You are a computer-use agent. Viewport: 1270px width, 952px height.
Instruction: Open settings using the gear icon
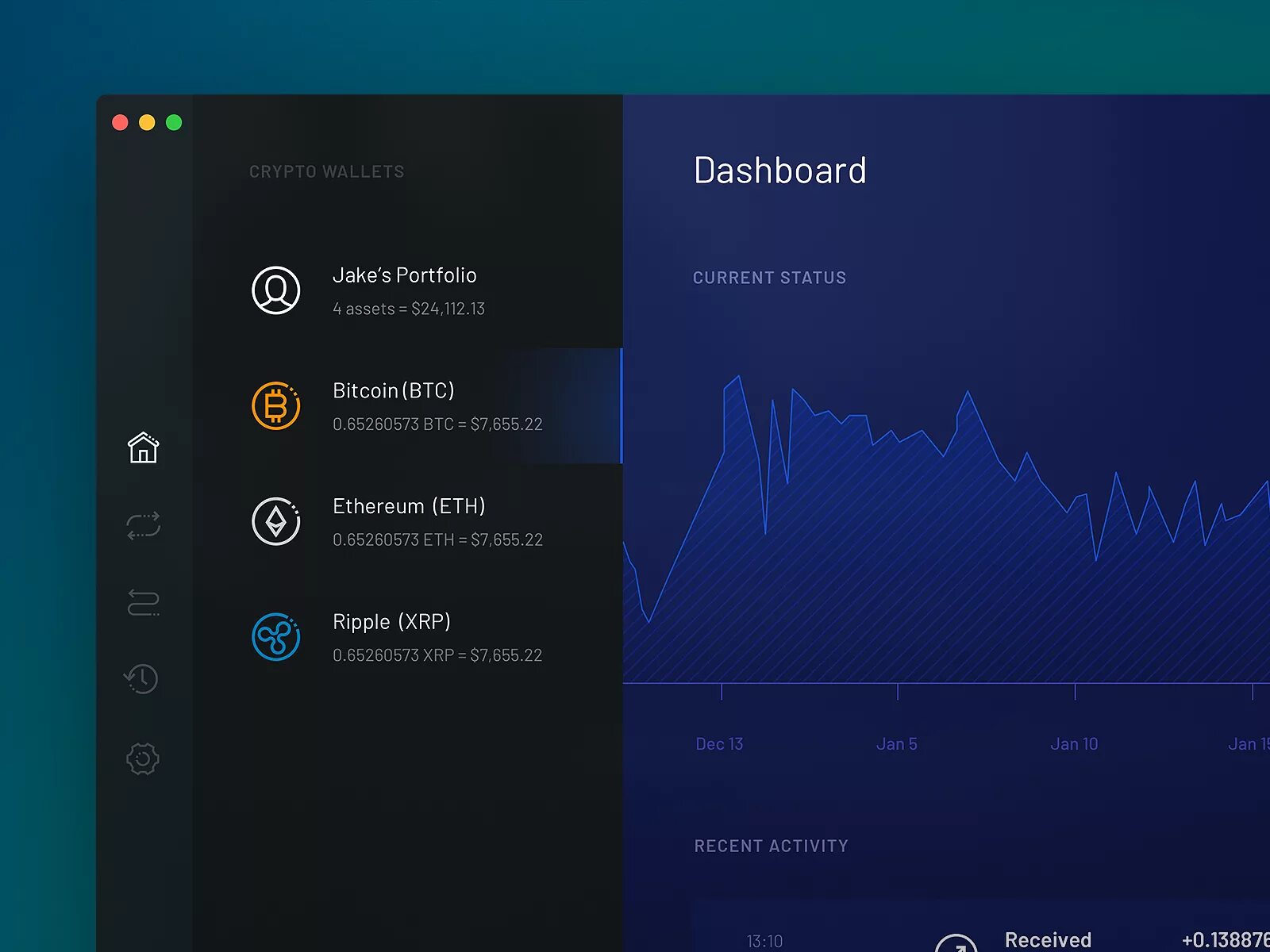[143, 760]
